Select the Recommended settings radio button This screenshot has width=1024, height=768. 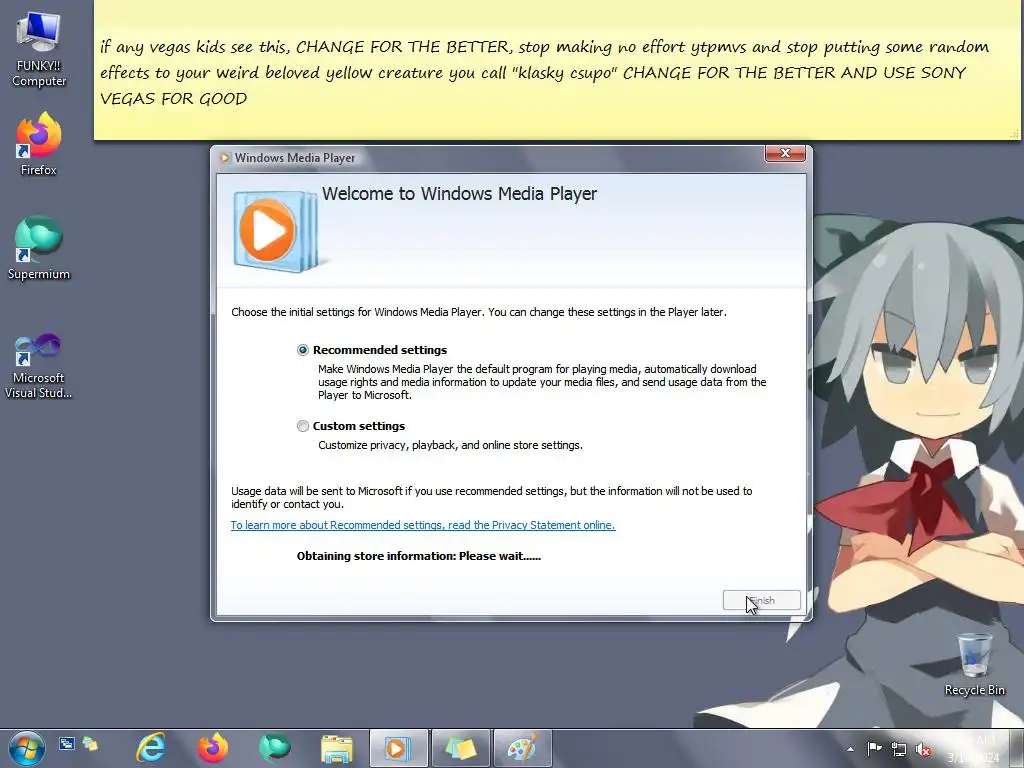pos(302,350)
